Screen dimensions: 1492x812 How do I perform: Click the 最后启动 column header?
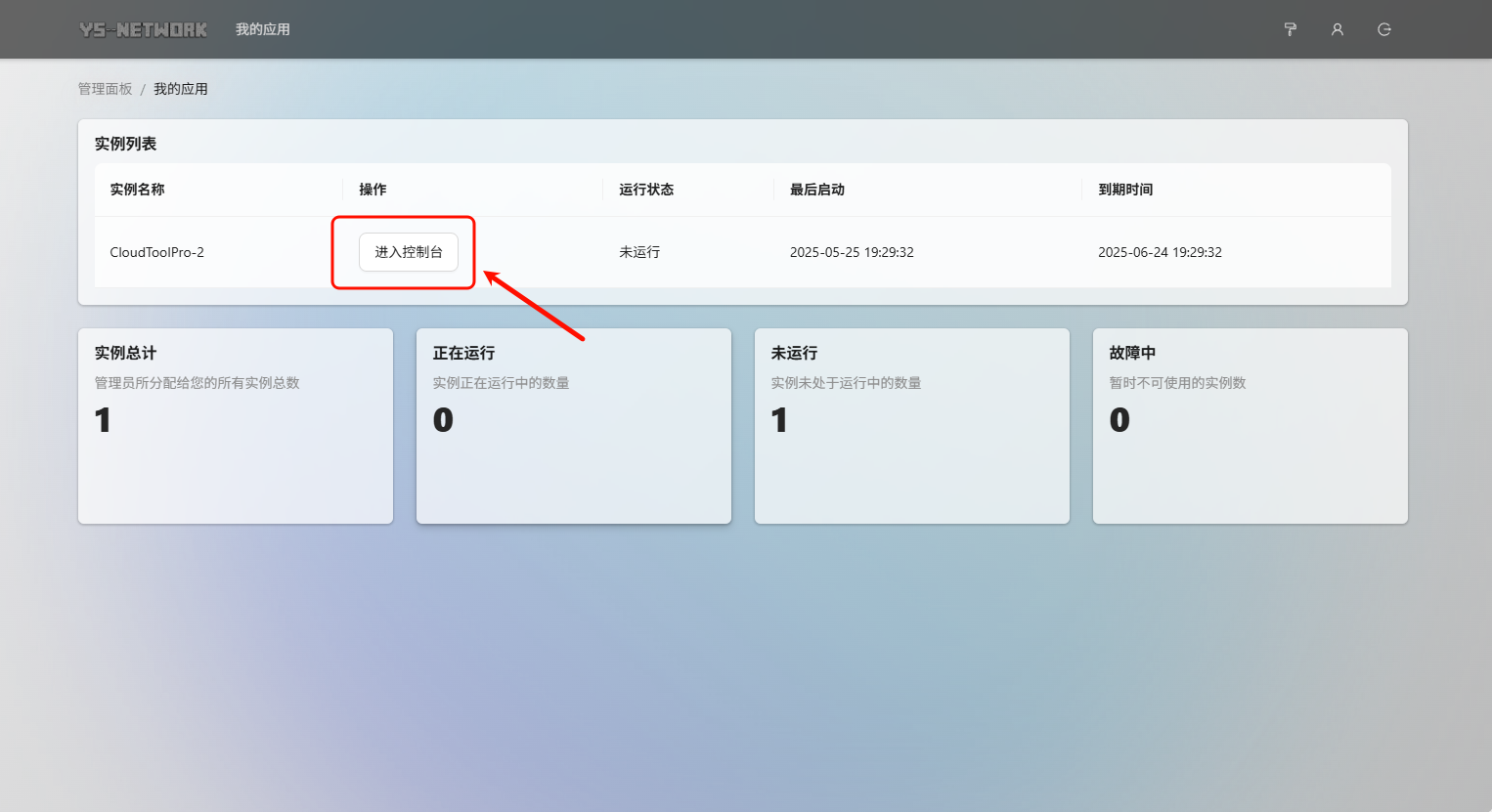click(817, 190)
